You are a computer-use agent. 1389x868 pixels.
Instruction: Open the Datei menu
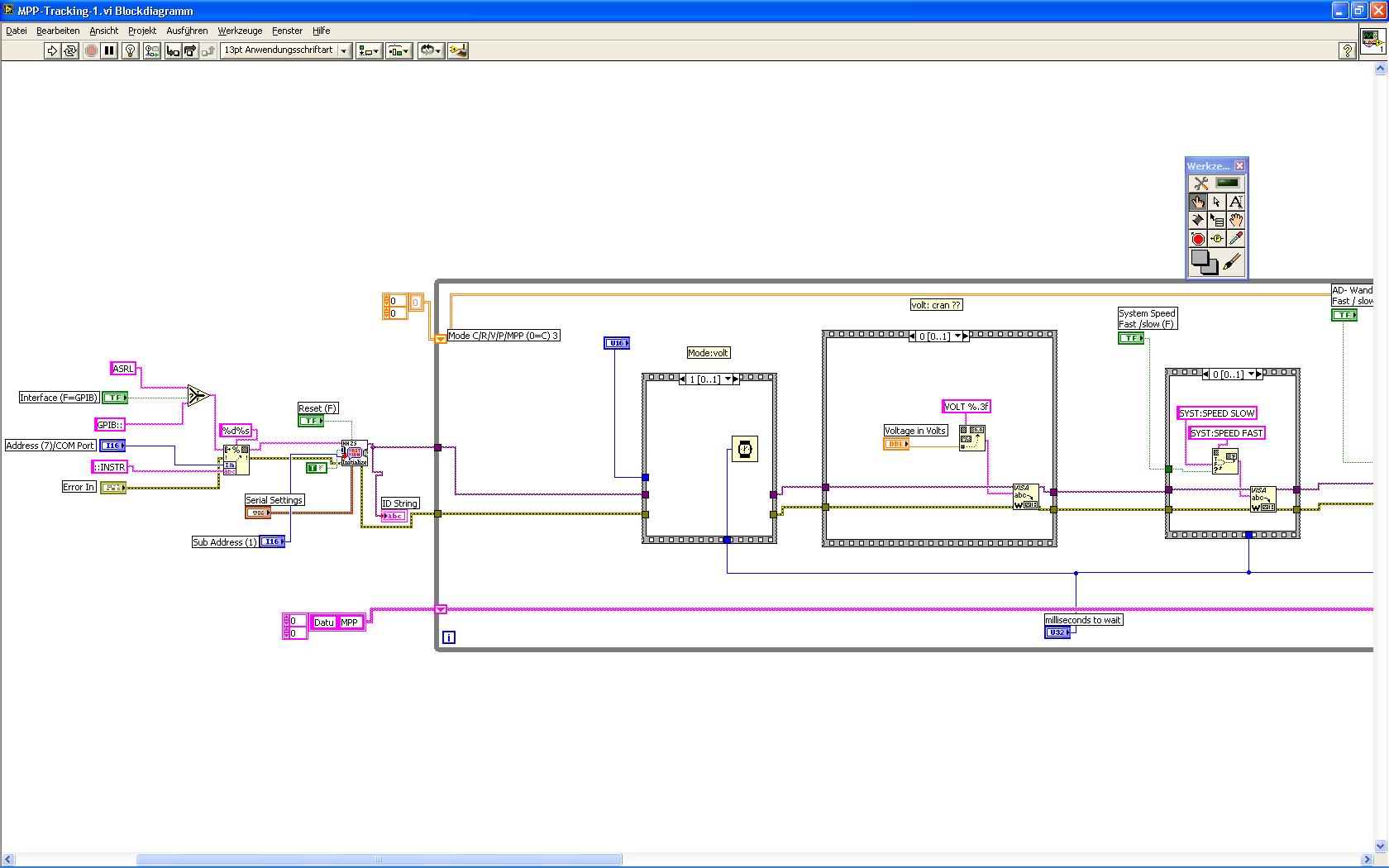point(17,31)
